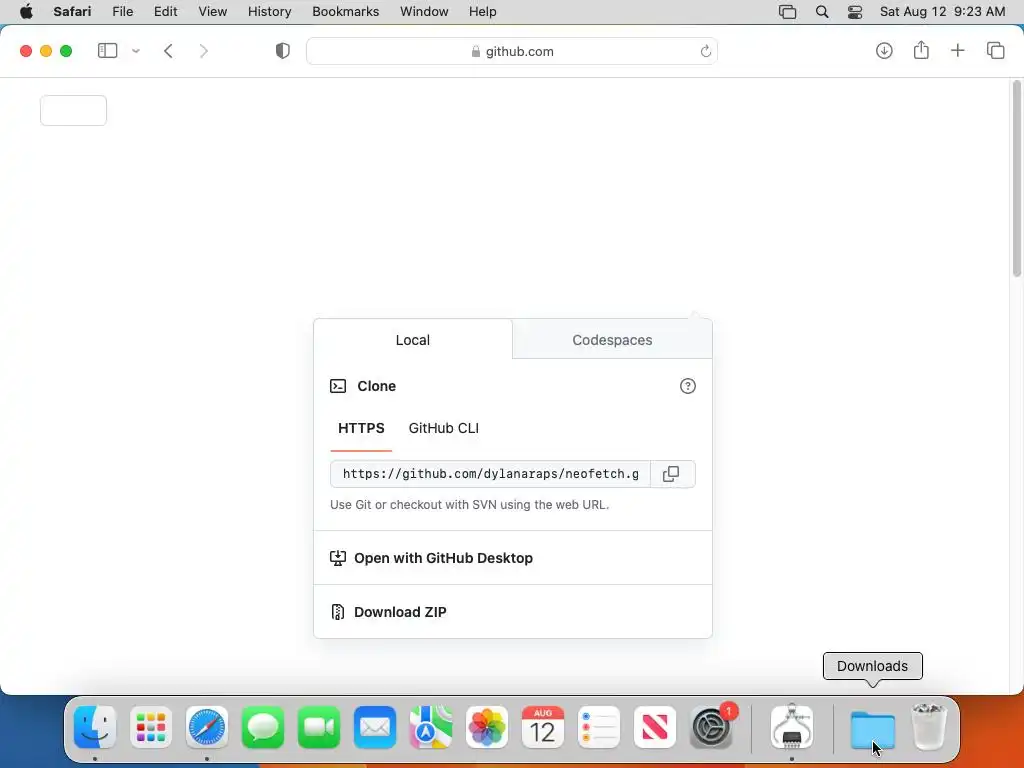1024x768 pixels.
Task: Open the clone help question-mark icon
Action: (688, 386)
